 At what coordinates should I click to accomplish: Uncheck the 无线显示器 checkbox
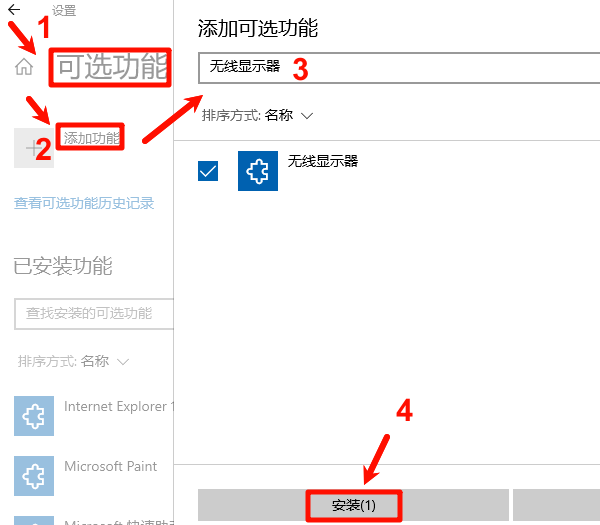(x=208, y=171)
